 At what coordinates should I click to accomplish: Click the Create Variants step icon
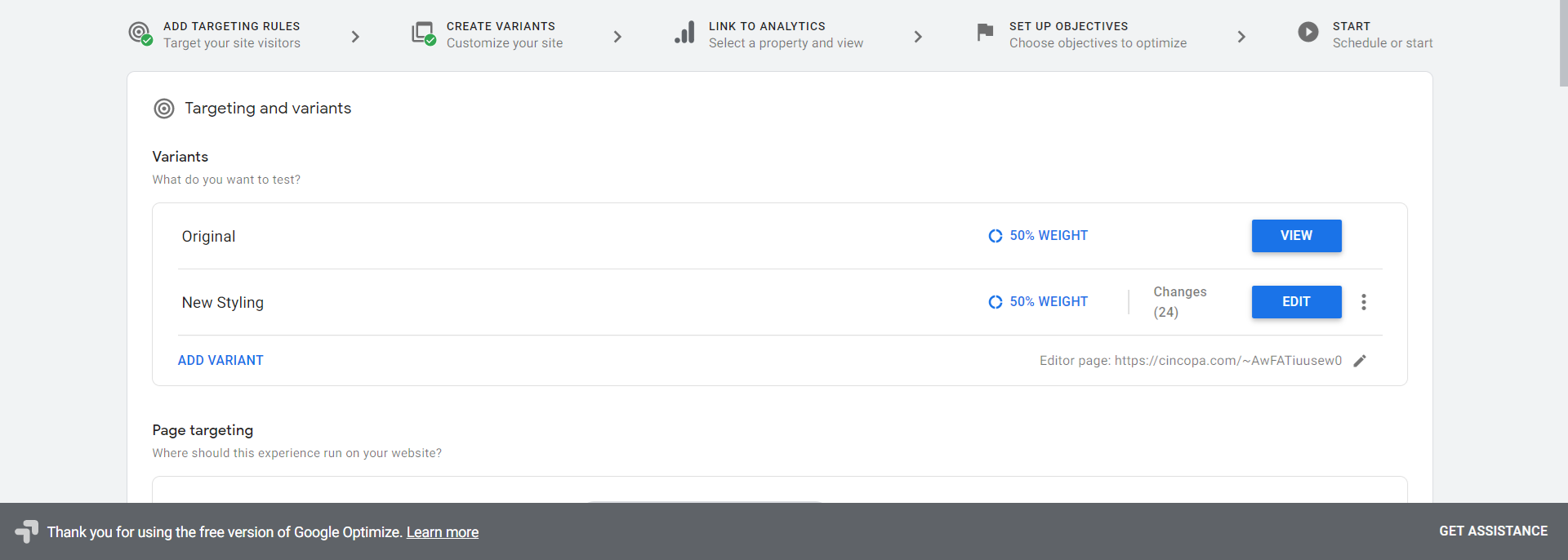click(x=423, y=33)
